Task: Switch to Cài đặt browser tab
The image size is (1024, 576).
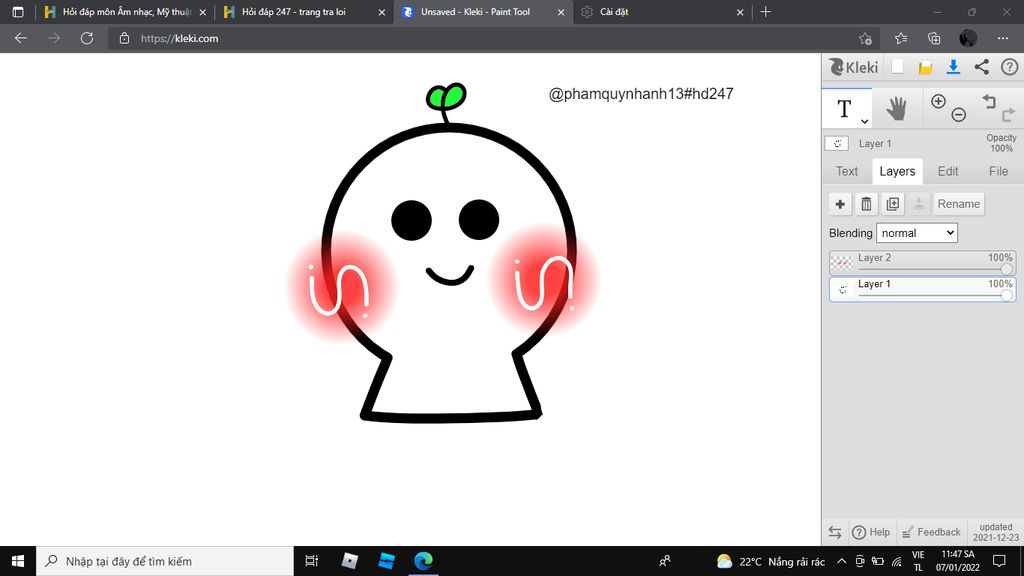Action: (661, 12)
